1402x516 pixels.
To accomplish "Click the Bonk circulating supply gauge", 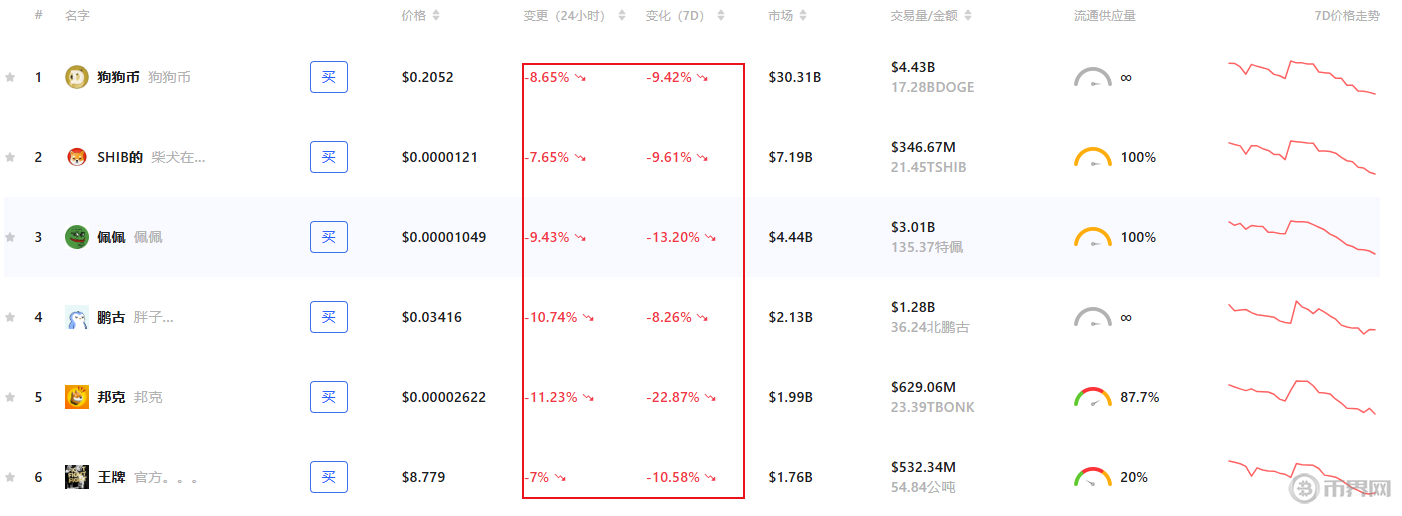I will (x=1093, y=397).
